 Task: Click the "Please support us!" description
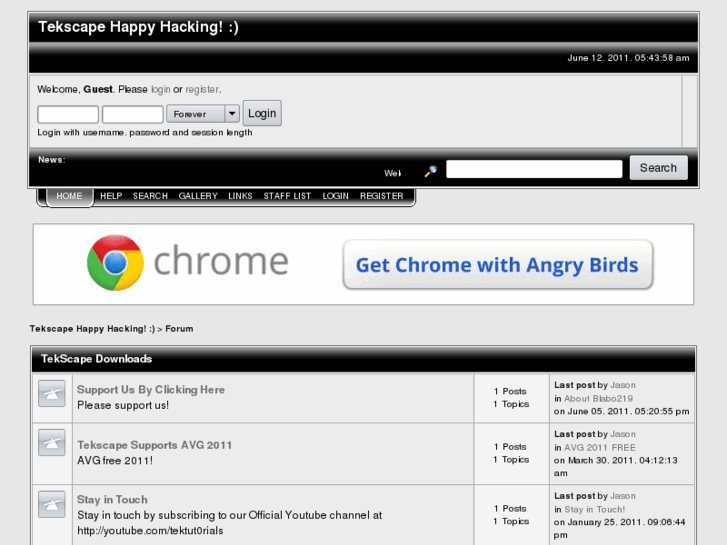pos(123,405)
